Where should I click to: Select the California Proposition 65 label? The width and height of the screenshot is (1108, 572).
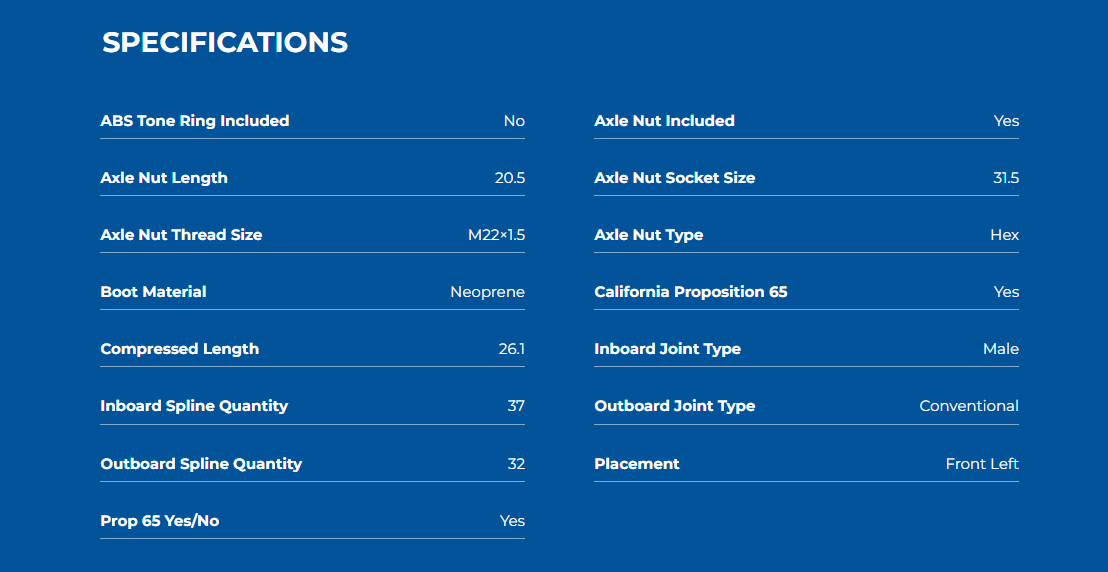691,292
